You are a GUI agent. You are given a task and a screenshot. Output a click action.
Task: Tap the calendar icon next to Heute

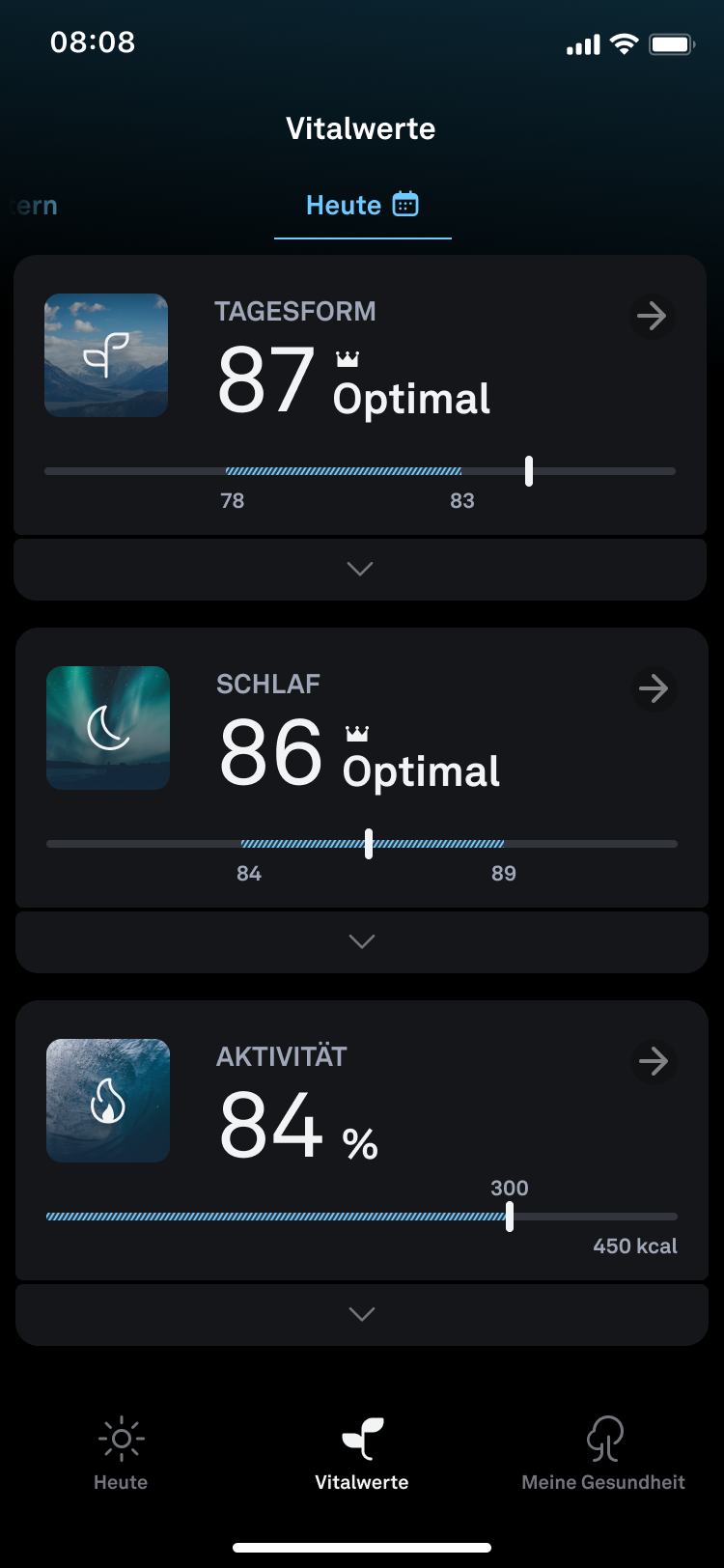[x=405, y=204]
